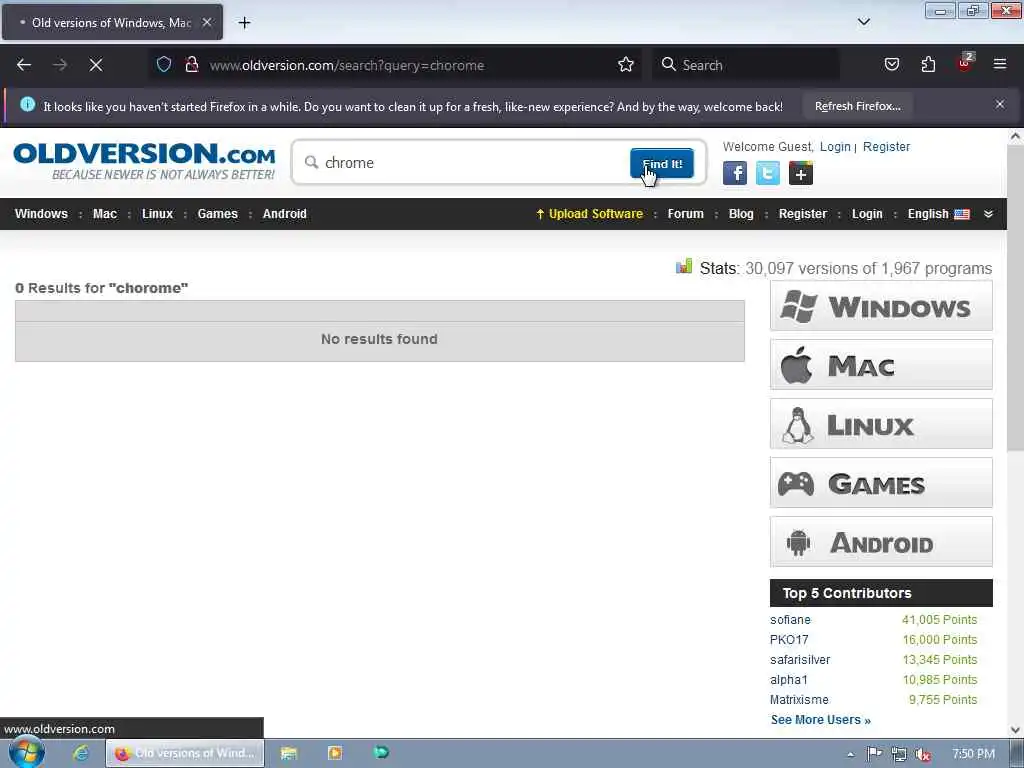
Task: Open Blog in navigation bar
Action: (741, 214)
